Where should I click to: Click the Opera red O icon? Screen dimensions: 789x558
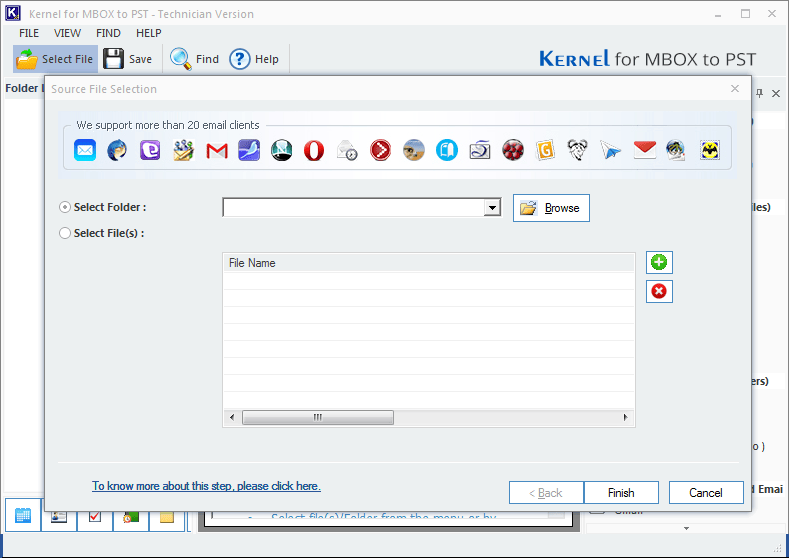(x=314, y=150)
